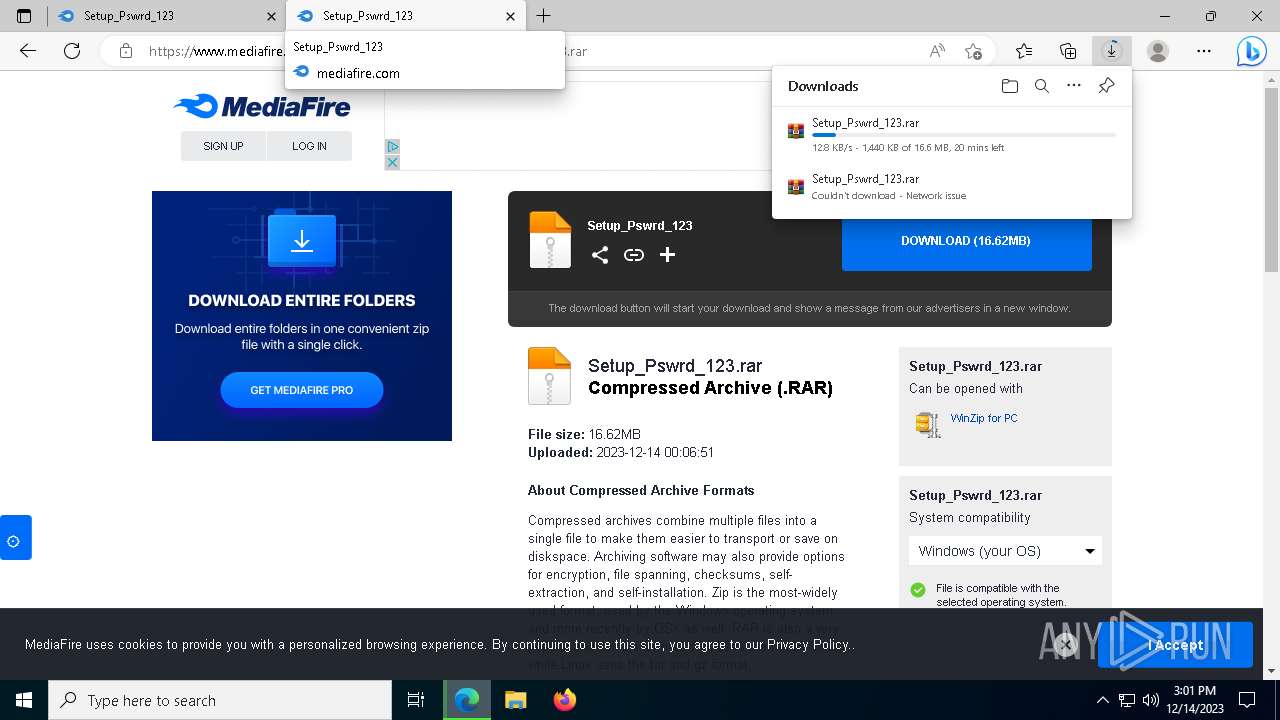Copy link with chain icon
The height and width of the screenshot is (720, 1280).
click(x=634, y=255)
